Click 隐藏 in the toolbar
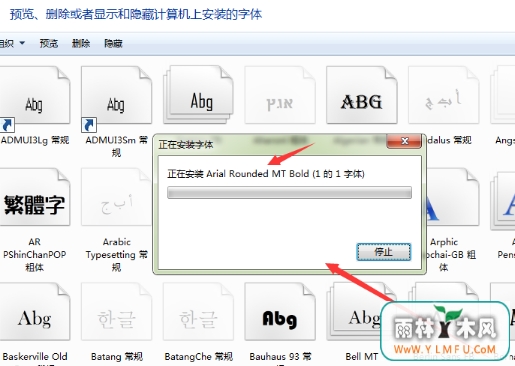 113,43
